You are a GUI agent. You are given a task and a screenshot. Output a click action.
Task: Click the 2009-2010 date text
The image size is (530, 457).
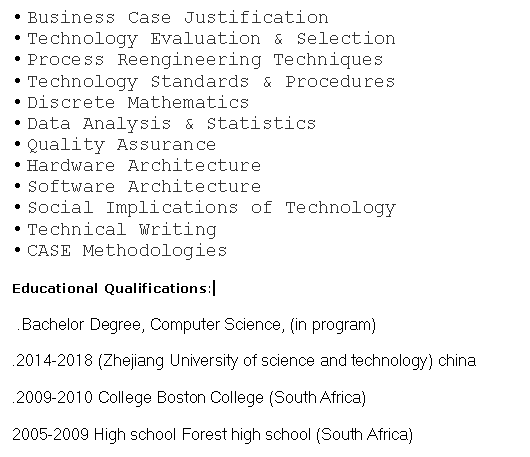54,398
